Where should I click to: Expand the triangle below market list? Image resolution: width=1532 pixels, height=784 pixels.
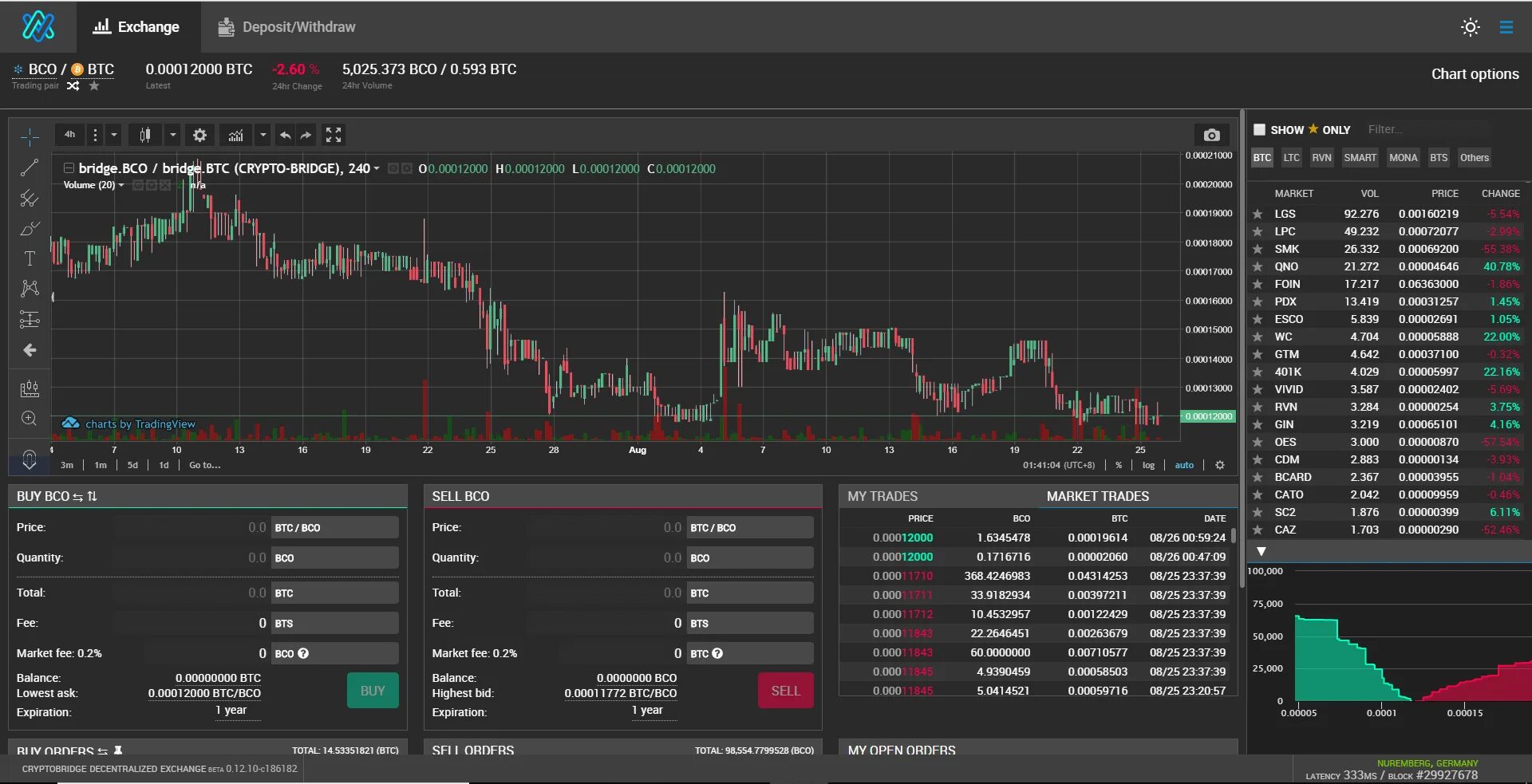1262,551
